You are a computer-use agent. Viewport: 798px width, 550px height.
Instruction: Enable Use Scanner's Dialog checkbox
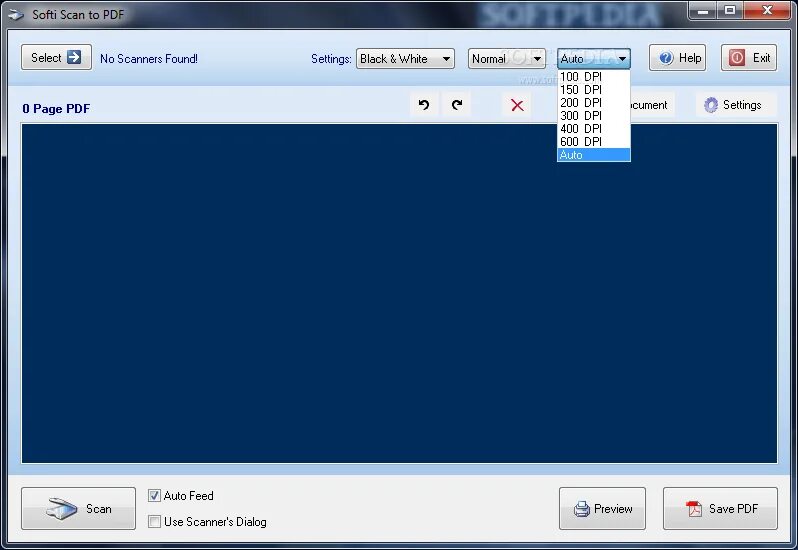[154, 522]
